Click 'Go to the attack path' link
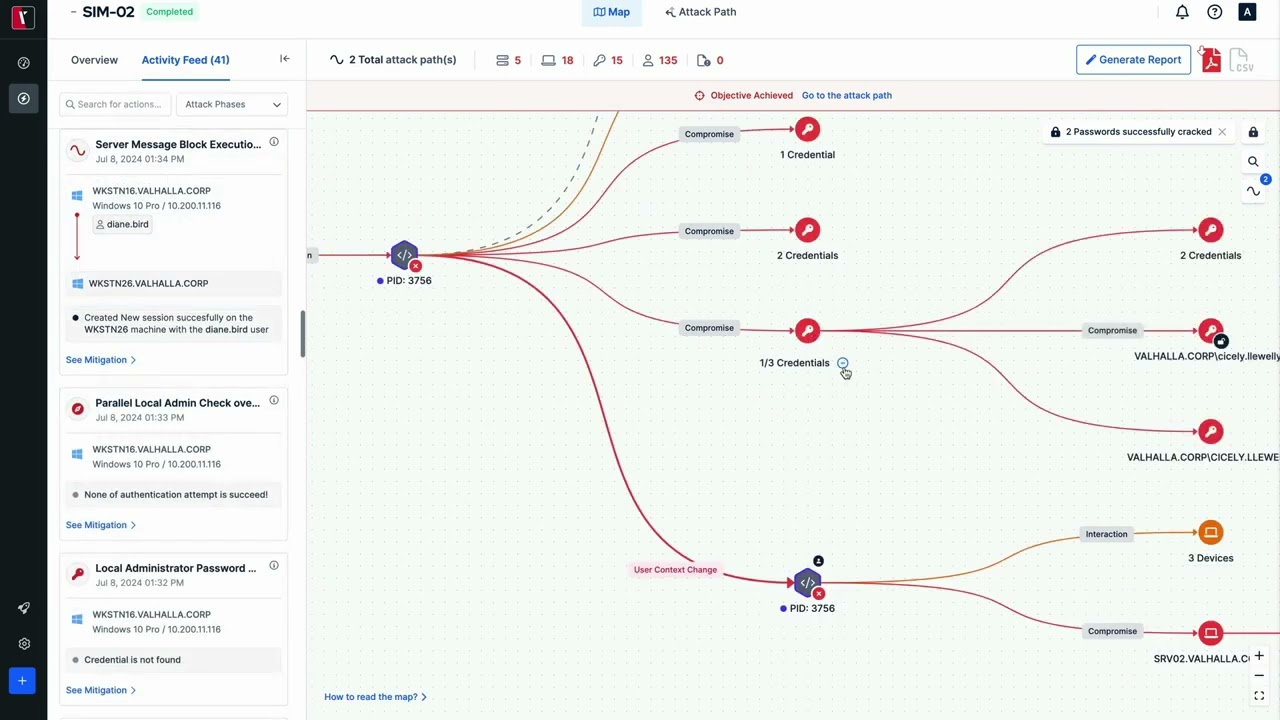Screen dimensions: 1280x720 [x=846, y=95]
